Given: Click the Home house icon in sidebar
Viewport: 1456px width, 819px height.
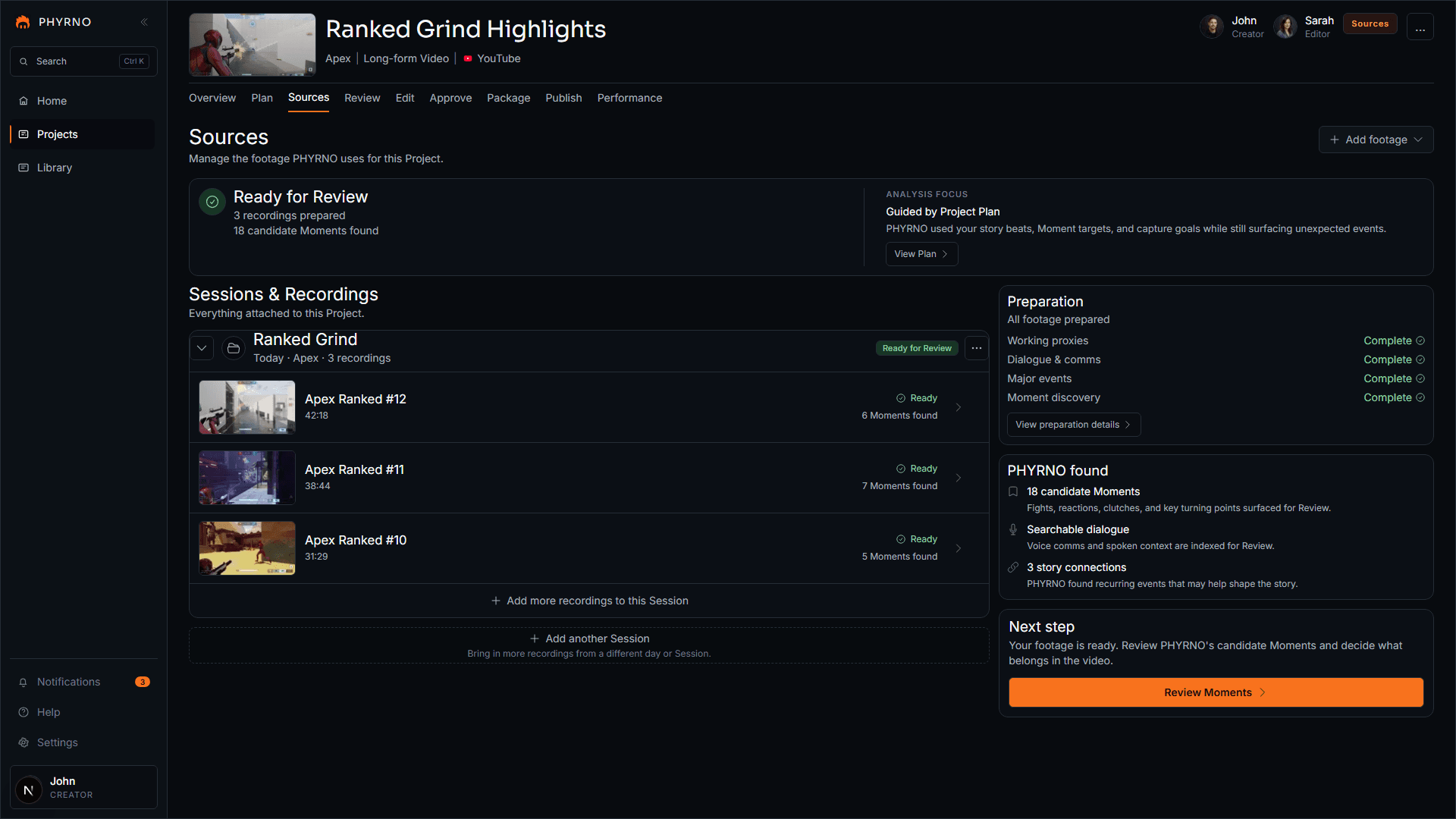Looking at the screenshot, I should (x=24, y=101).
